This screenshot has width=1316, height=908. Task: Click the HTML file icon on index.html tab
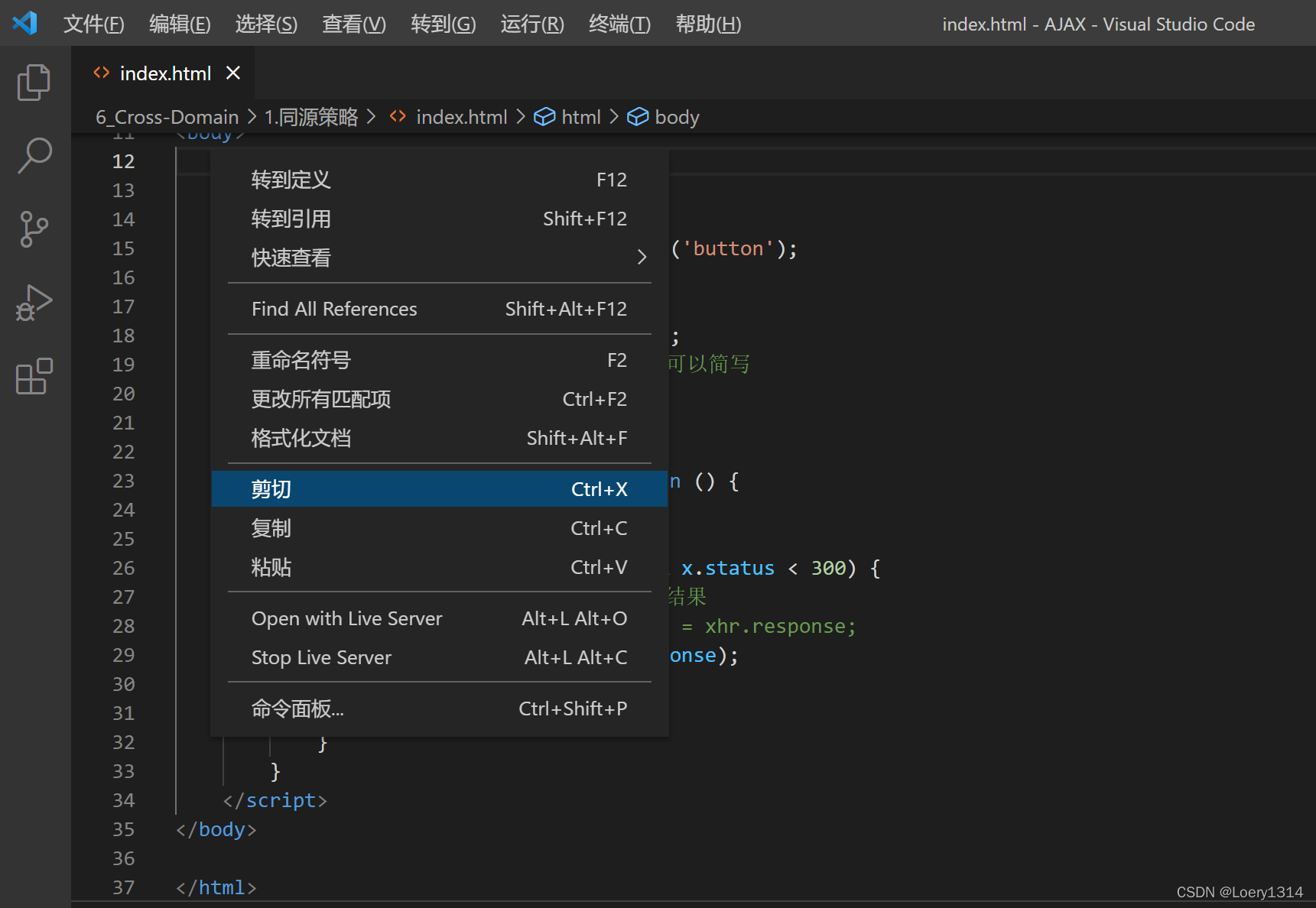pyautogui.click(x=102, y=73)
